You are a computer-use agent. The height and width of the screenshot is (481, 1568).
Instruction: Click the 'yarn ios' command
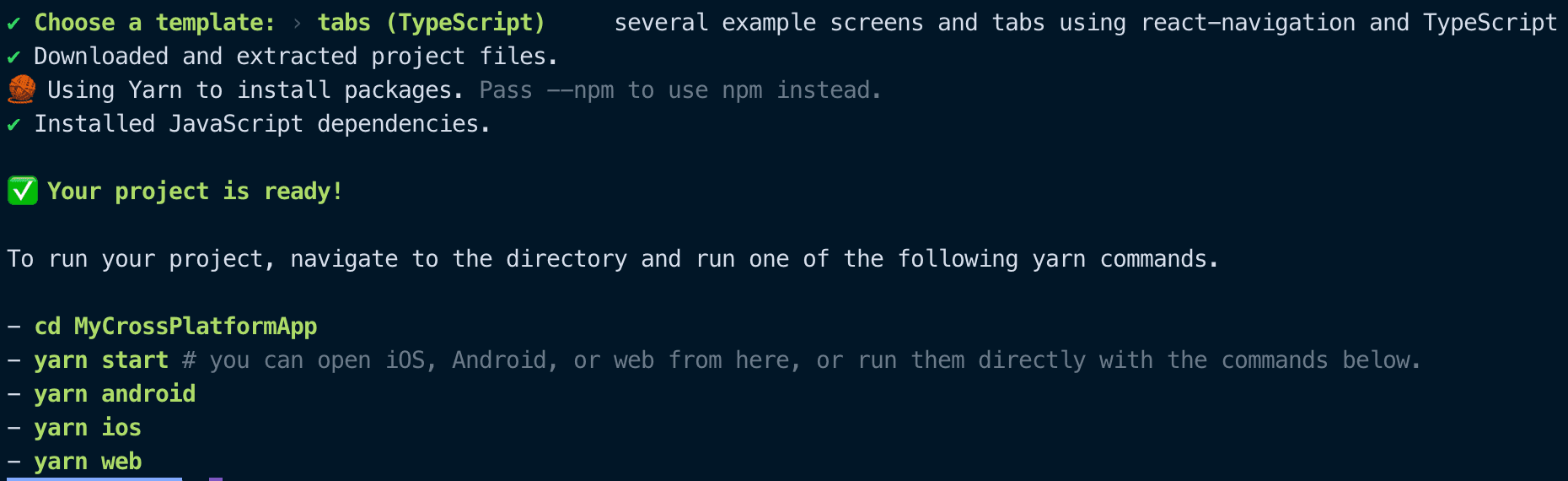[x=88, y=428]
